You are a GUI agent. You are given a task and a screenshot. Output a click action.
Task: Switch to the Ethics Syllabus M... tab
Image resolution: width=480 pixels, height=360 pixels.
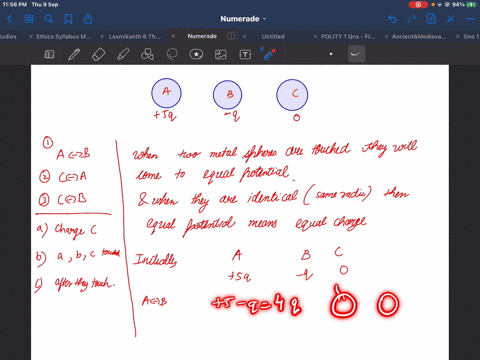63,37
